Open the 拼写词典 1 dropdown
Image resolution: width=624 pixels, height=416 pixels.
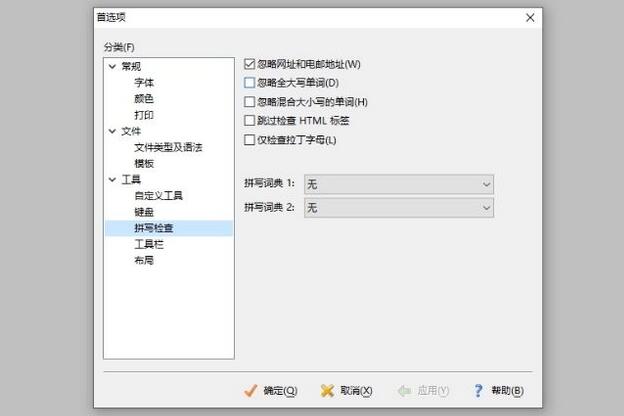399,184
